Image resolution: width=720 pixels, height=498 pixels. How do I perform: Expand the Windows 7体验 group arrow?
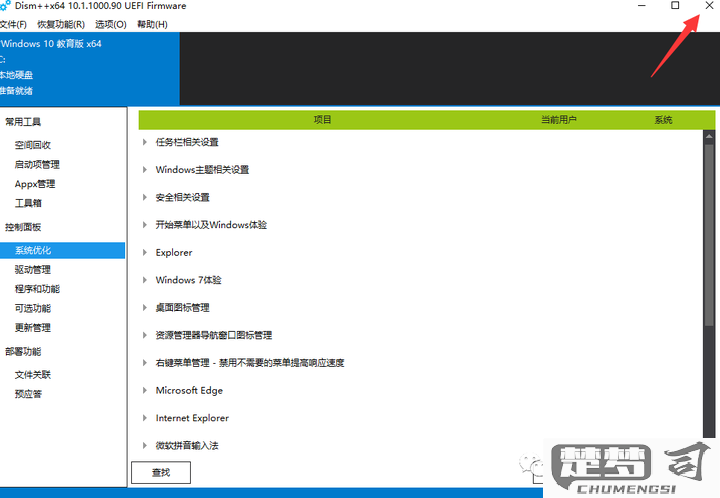(145, 280)
